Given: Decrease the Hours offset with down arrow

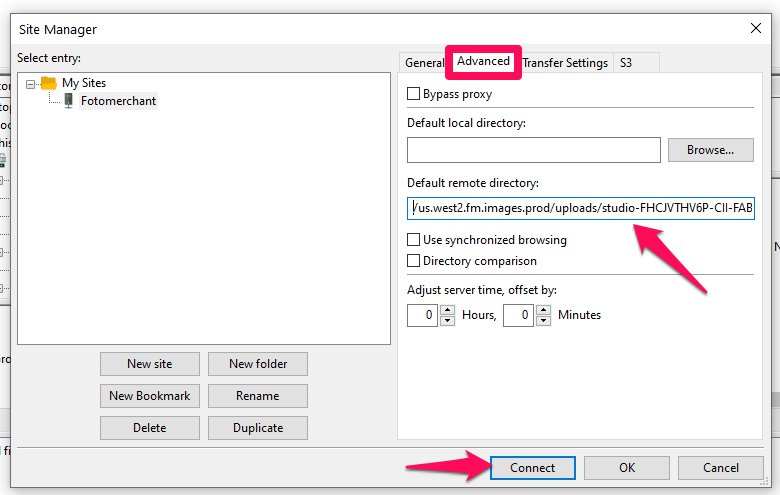Looking at the screenshot, I should click(x=448, y=321).
